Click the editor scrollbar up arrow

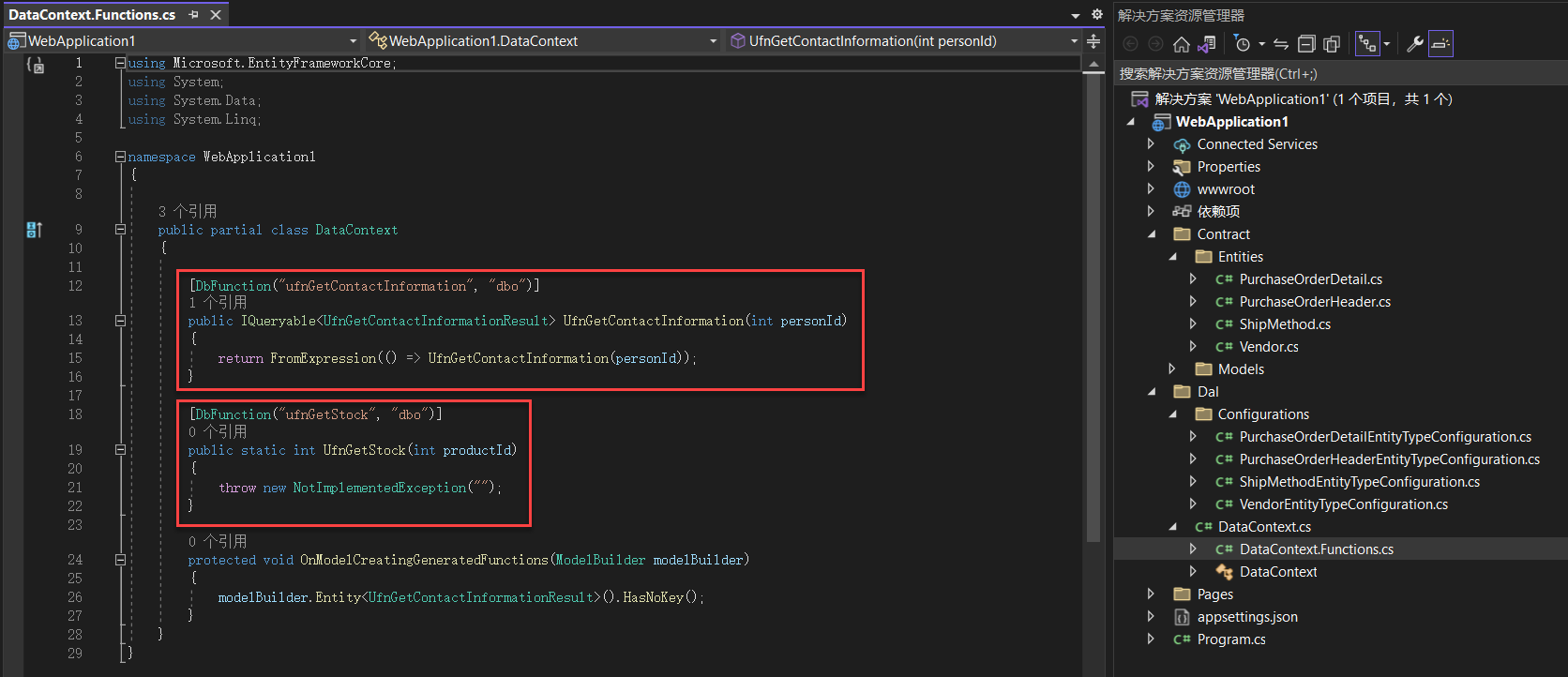1093,64
